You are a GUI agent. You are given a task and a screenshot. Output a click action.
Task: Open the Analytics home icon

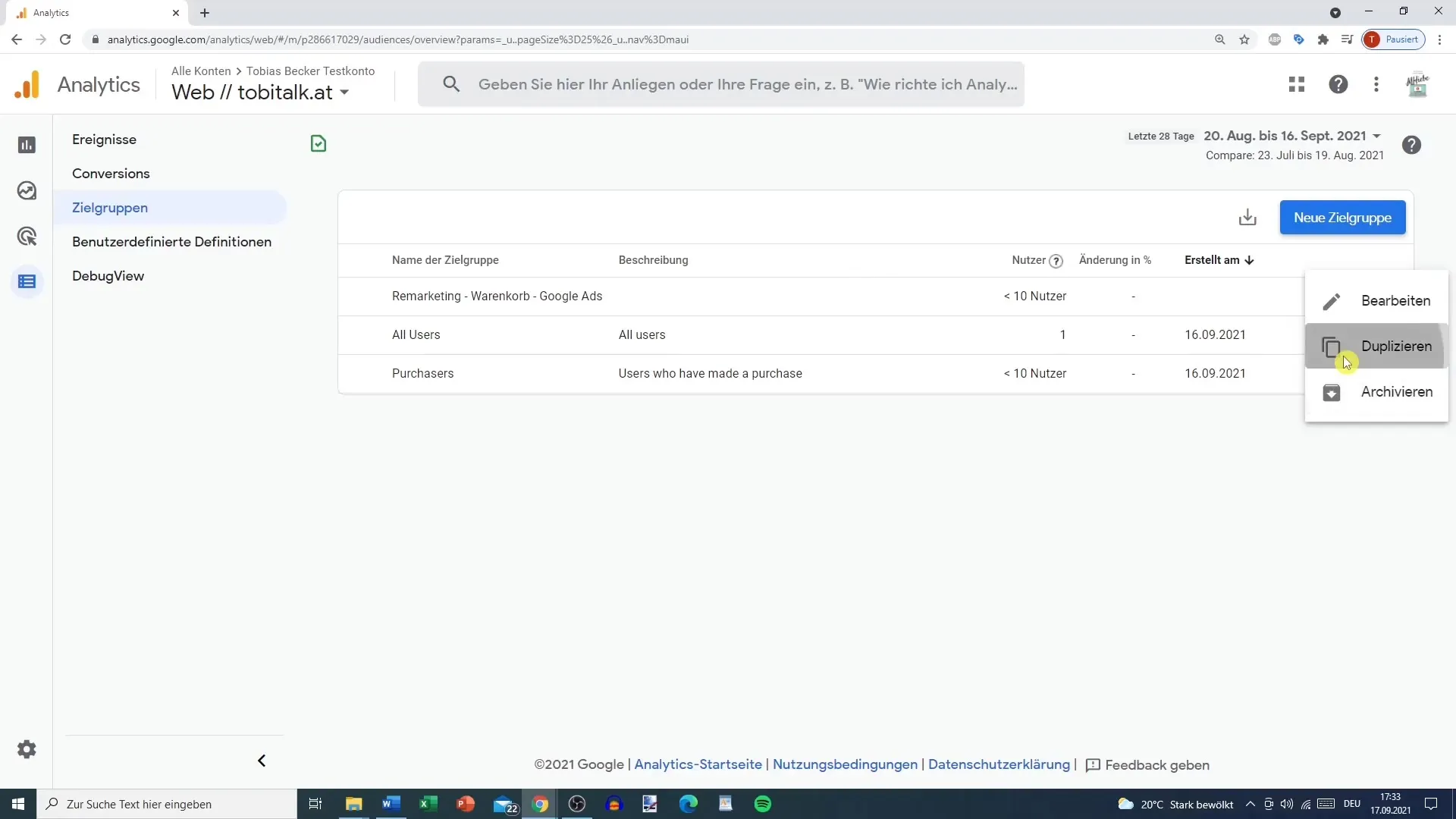(x=26, y=84)
